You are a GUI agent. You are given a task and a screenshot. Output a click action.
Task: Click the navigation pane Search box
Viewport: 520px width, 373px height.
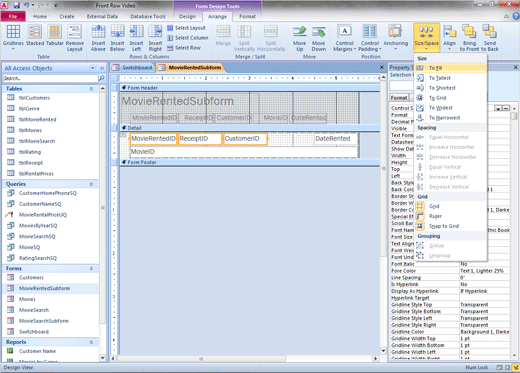50,78
